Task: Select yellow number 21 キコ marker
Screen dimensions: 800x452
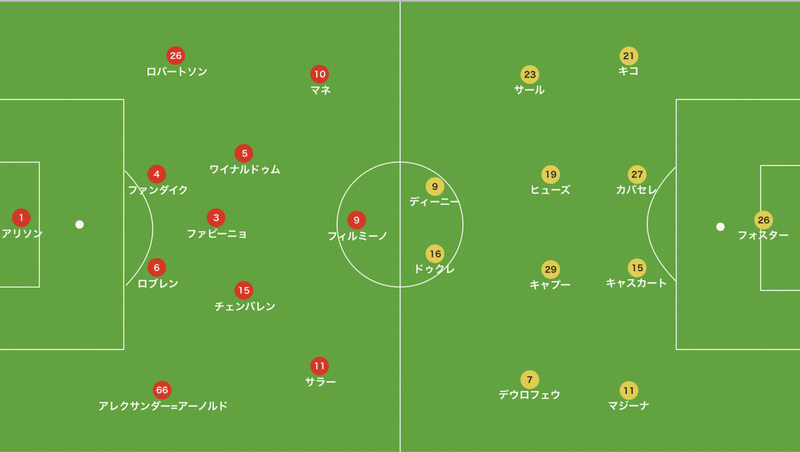Action: click(x=629, y=56)
